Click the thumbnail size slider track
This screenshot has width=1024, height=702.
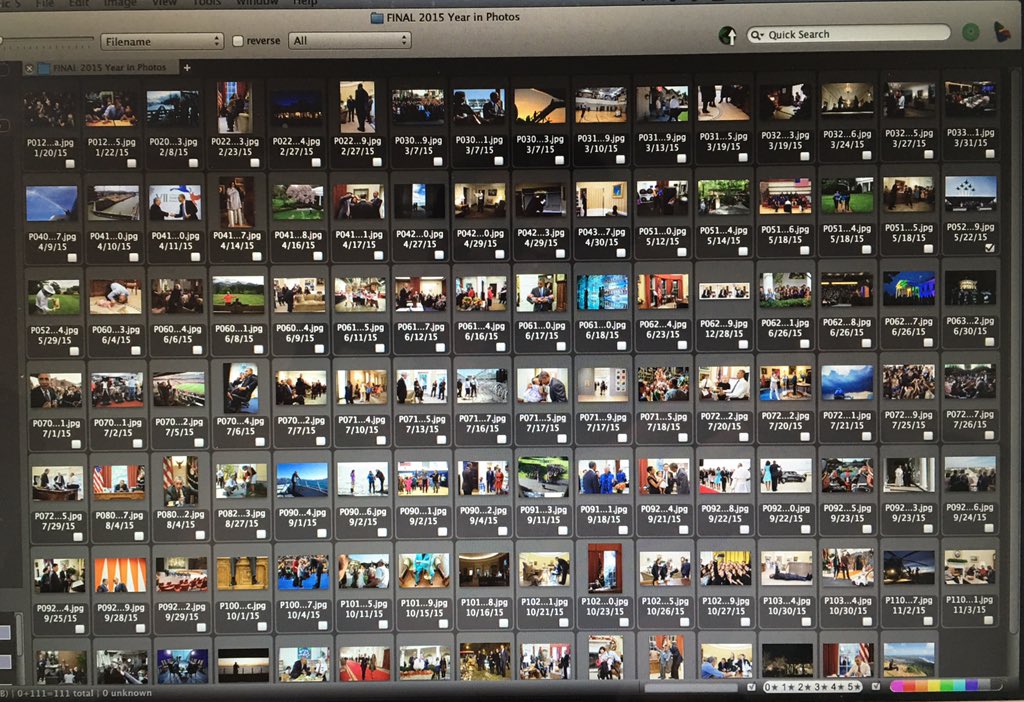[47, 40]
